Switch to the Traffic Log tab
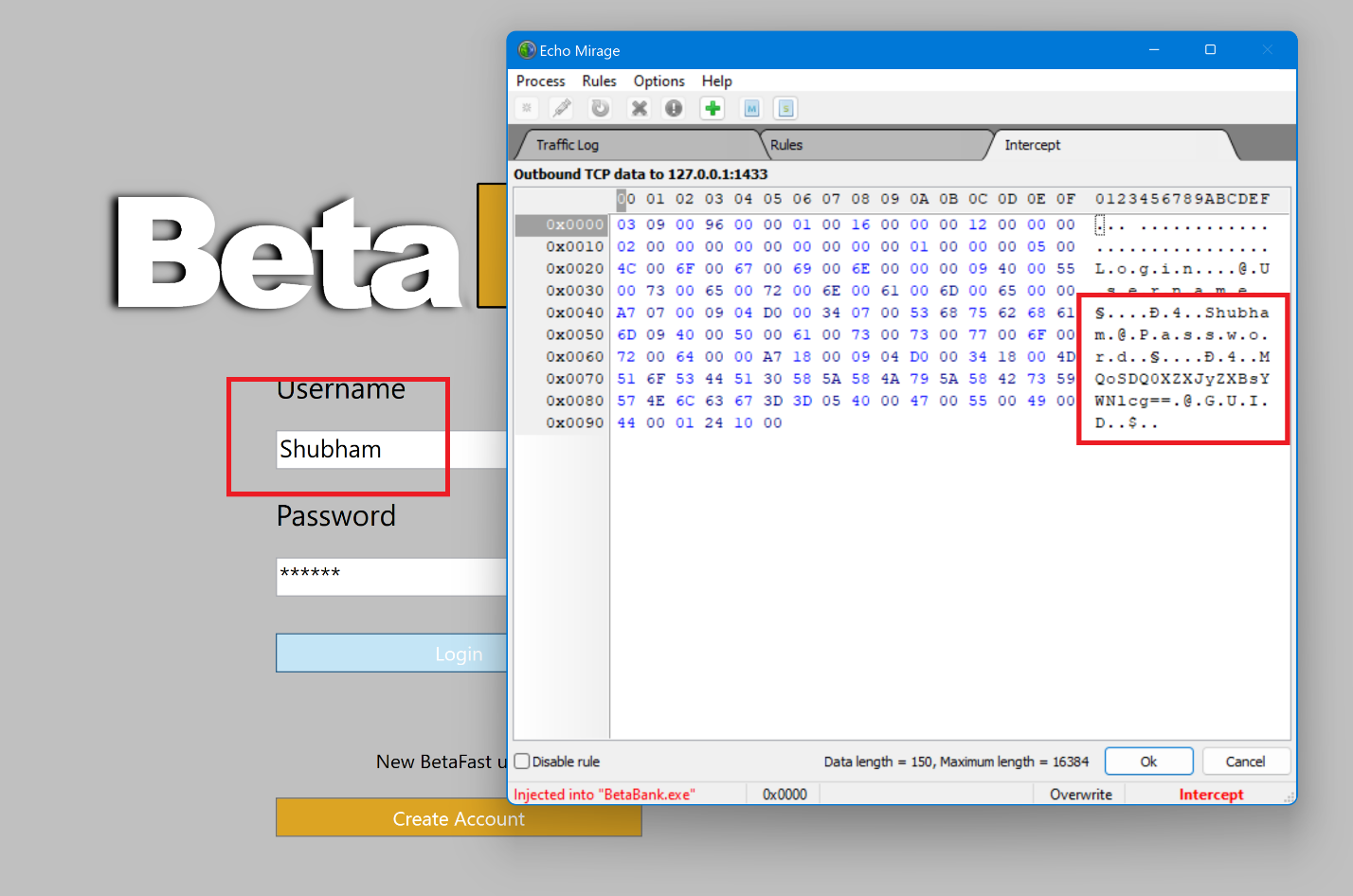This screenshot has width=1353, height=896. (569, 144)
